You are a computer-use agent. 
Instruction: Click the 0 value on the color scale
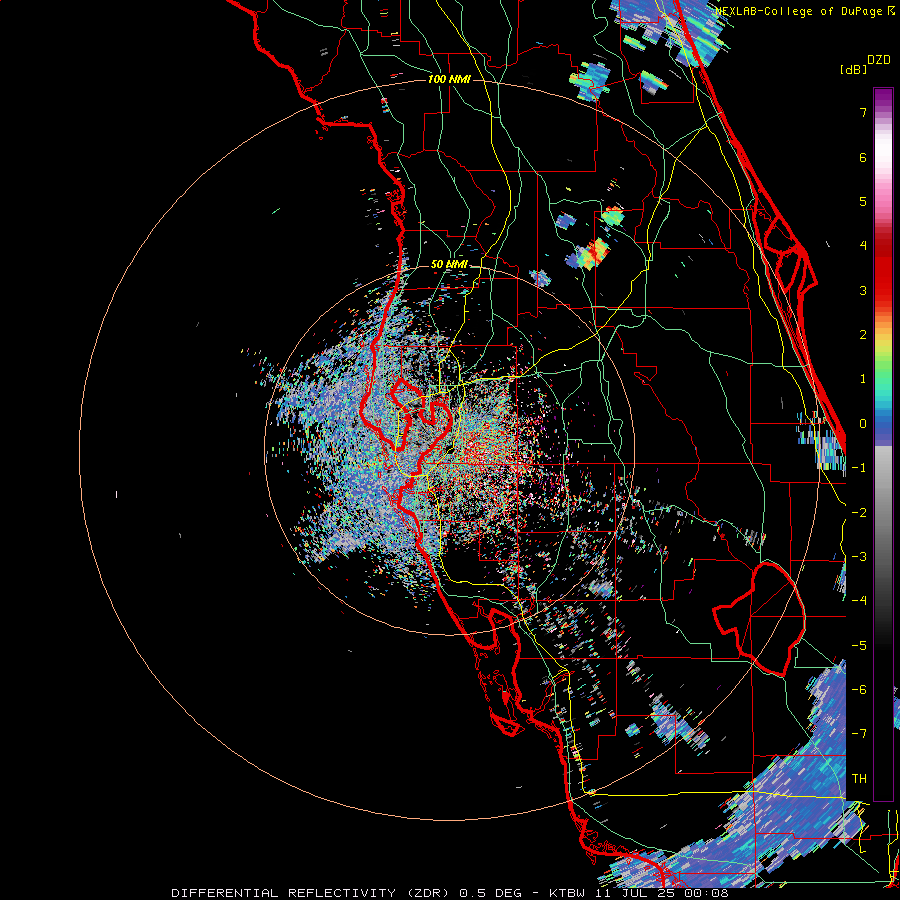(863, 424)
